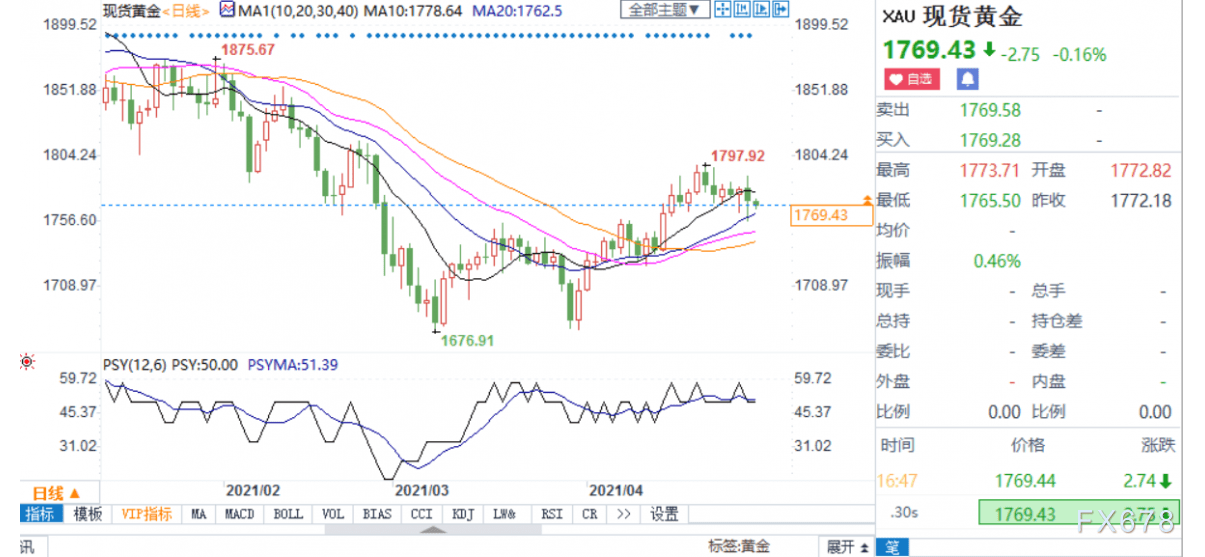Image resolution: width=1205 pixels, height=557 pixels.
Task: Toggle the MACD indicator
Action: pyautogui.click(x=238, y=514)
